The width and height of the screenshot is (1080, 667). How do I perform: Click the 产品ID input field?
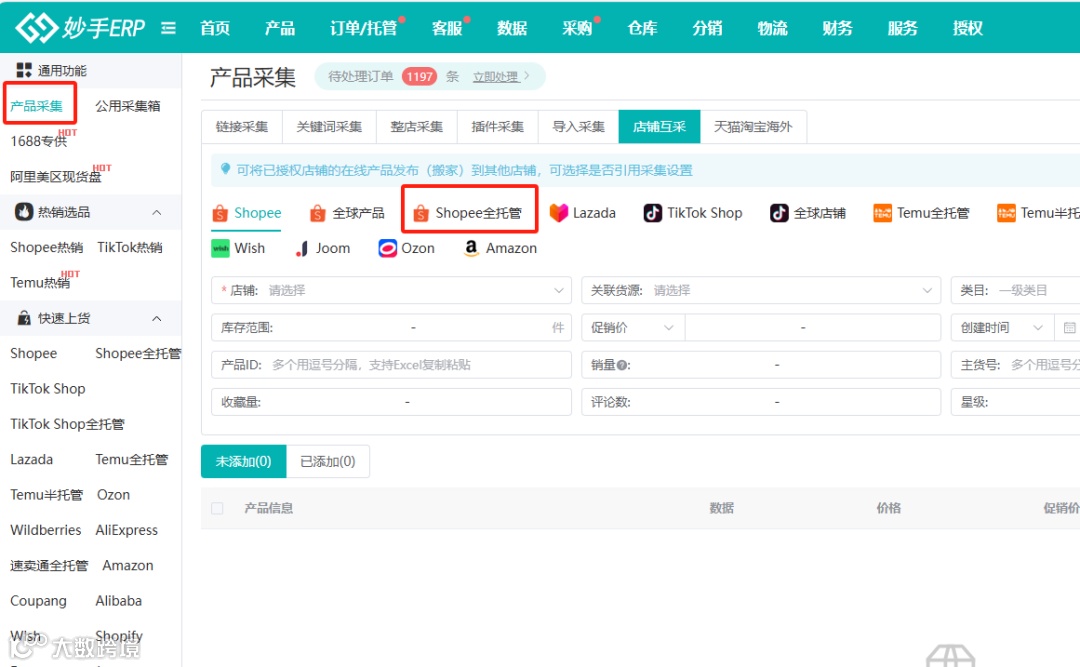tap(391, 365)
